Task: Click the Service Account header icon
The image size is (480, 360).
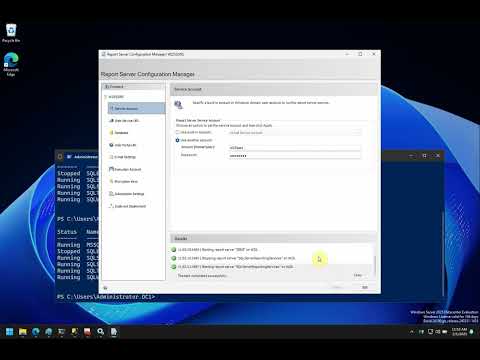Action: (178, 105)
